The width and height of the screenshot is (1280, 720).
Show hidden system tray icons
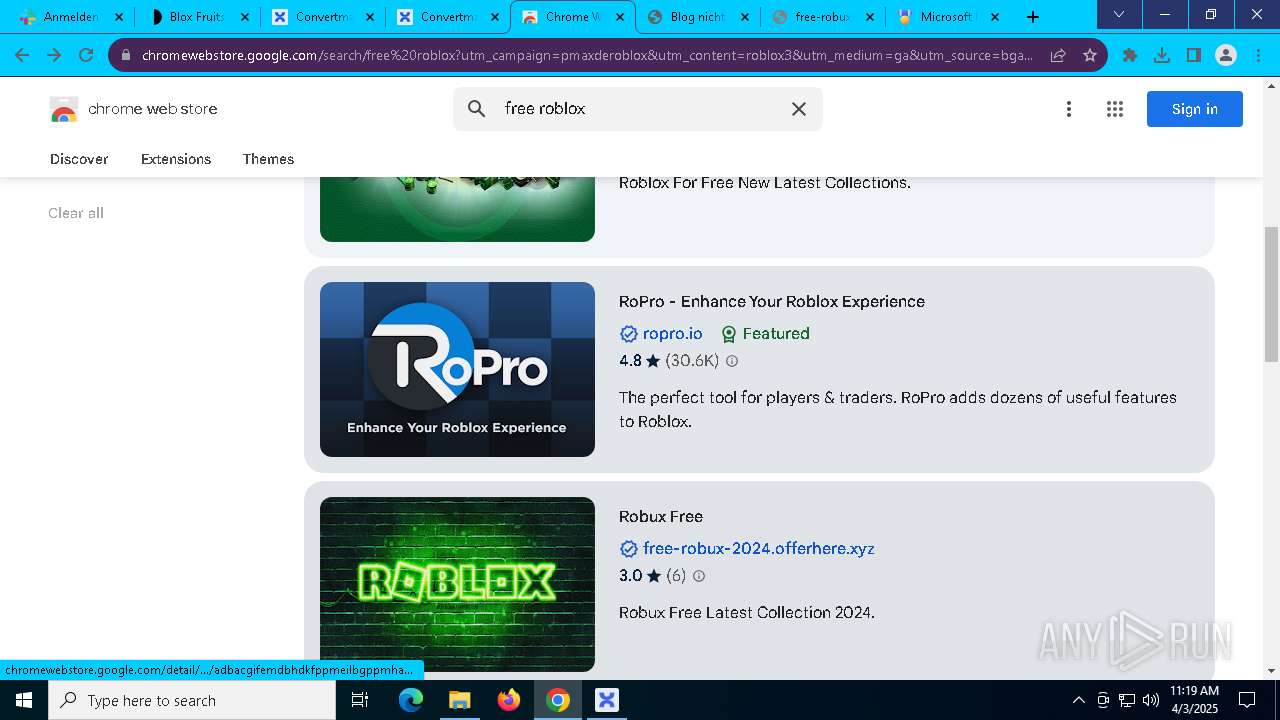(x=1078, y=700)
